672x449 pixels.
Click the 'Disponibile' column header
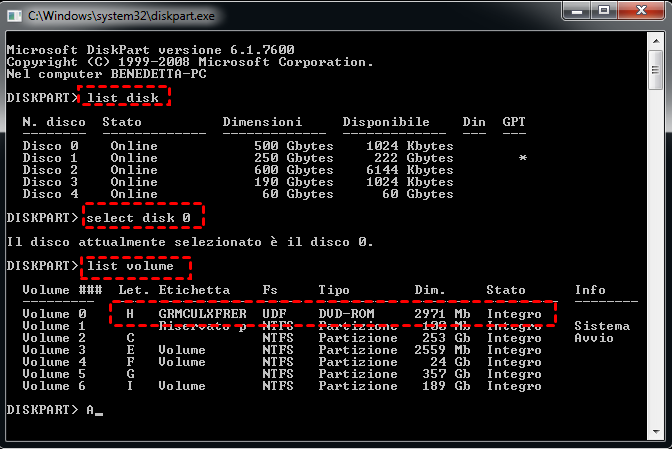(386, 122)
